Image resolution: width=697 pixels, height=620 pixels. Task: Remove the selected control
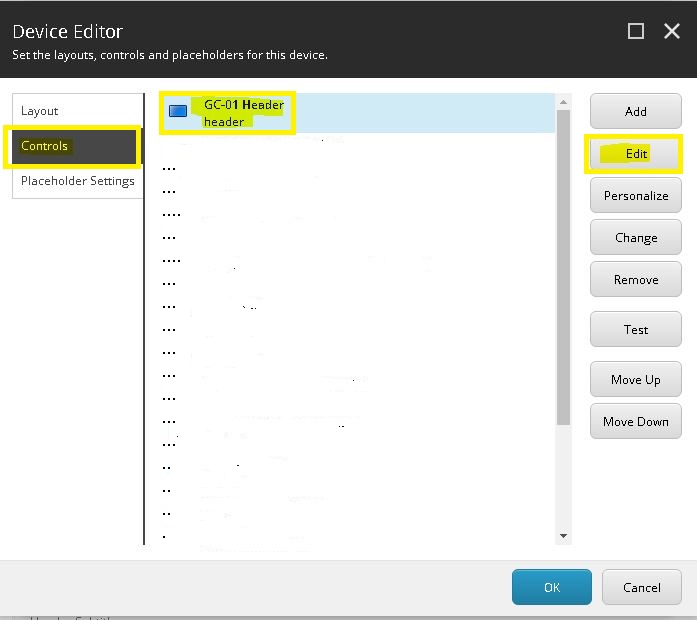pos(636,280)
